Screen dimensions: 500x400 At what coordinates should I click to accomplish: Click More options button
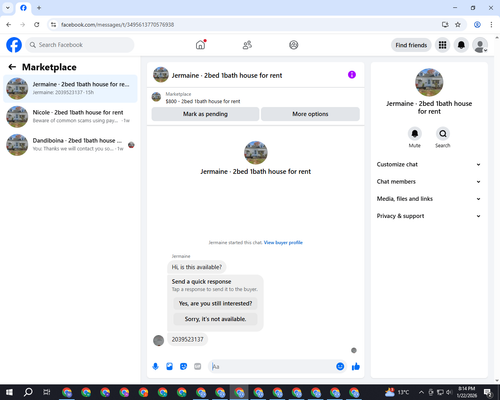click(x=310, y=114)
